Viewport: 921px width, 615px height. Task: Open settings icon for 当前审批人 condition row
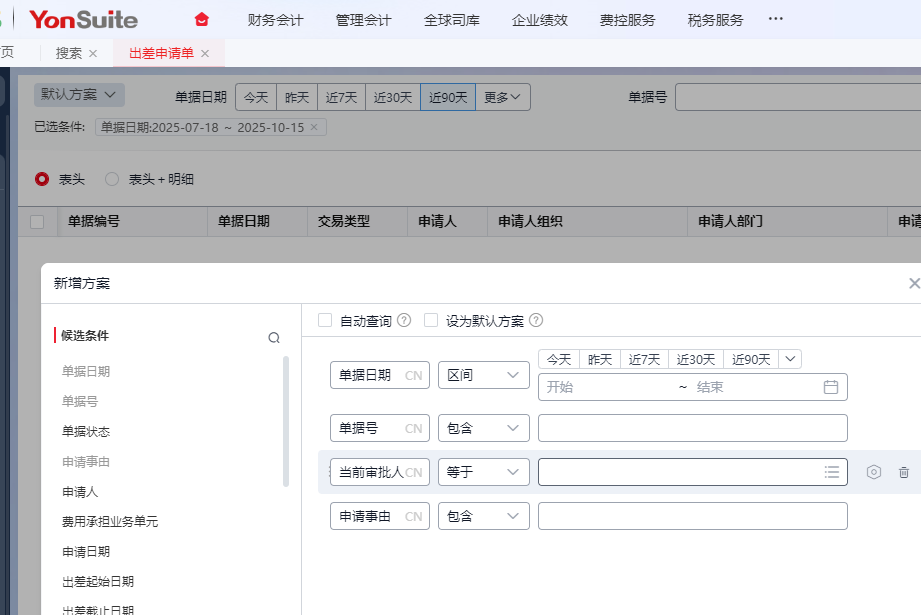pyautogui.click(x=874, y=472)
